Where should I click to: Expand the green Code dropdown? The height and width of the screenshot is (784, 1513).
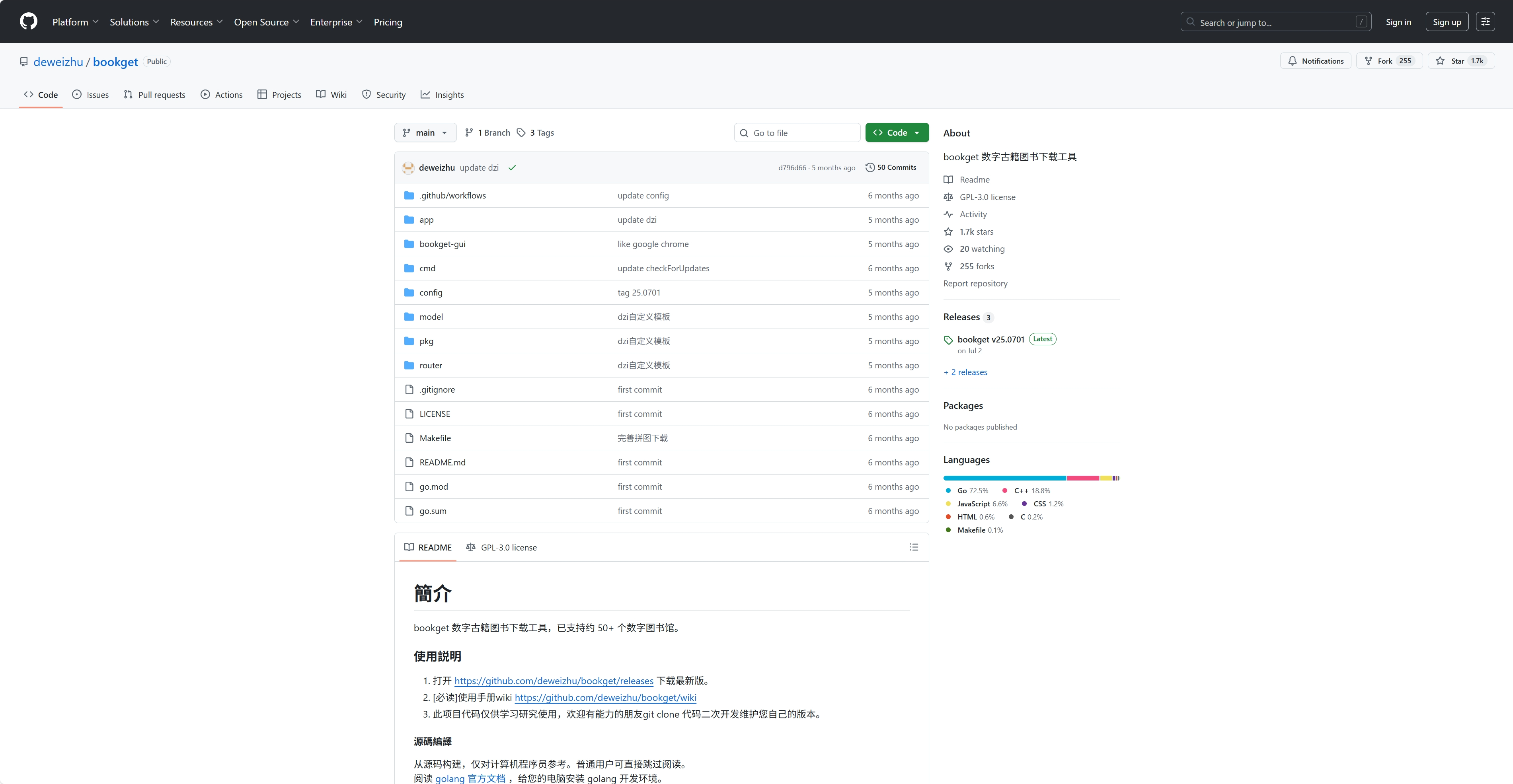click(x=896, y=133)
